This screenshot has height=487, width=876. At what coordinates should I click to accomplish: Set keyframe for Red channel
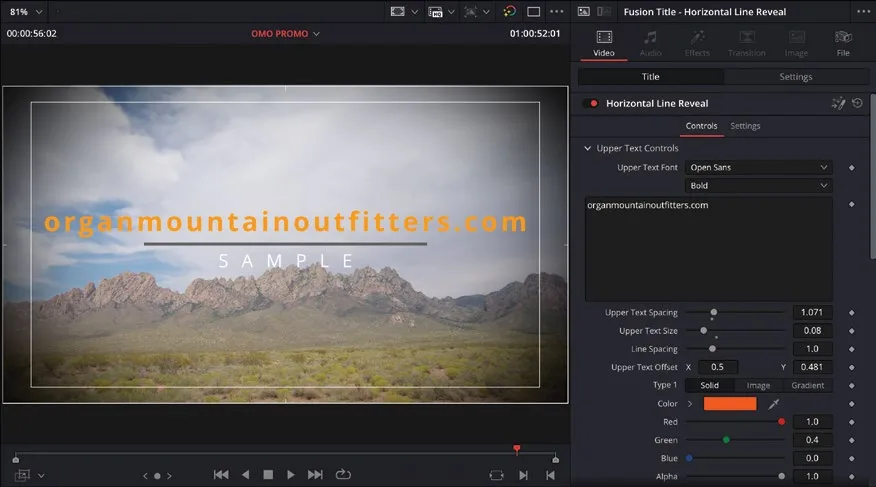[x=851, y=422]
